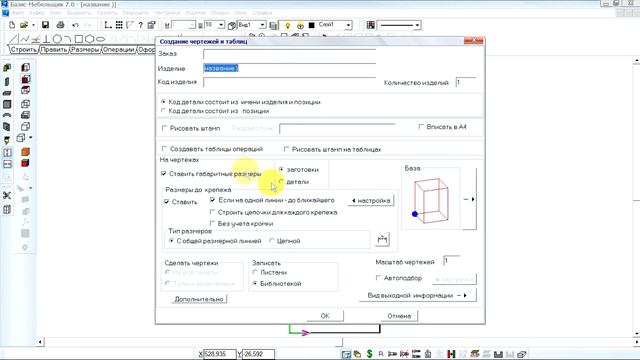This screenshot has width=640, height=360.
Task: Click the orange cube icon in left panel
Action: point(25,152)
